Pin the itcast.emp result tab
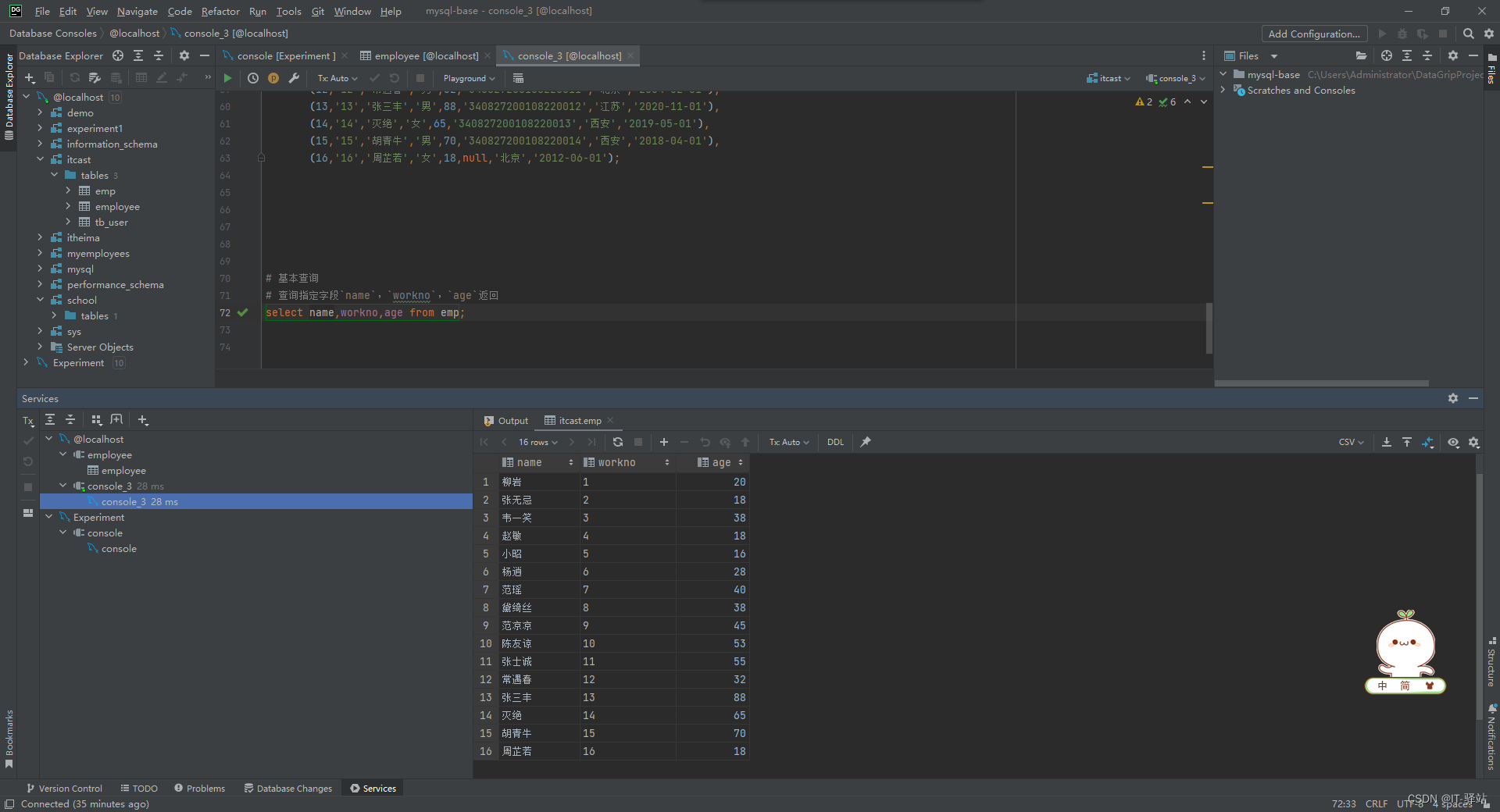 [865, 442]
